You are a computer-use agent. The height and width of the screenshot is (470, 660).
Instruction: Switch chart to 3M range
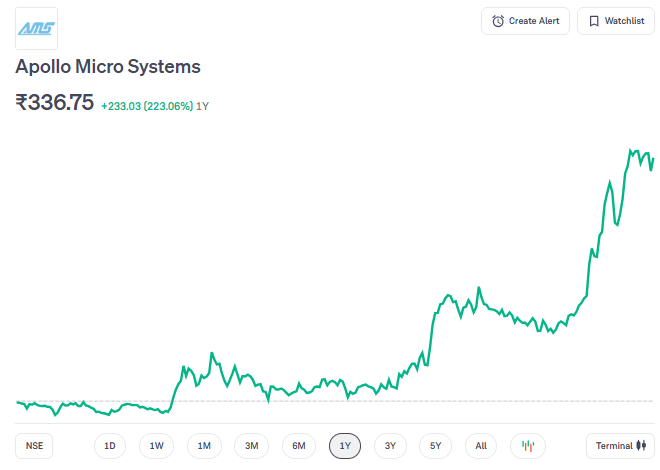tap(252, 446)
